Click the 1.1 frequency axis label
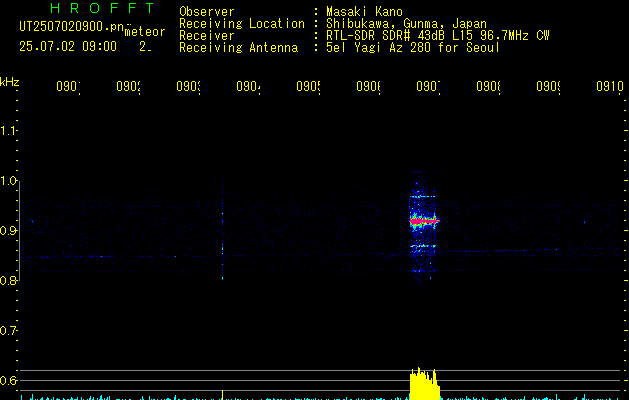 coord(8,131)
